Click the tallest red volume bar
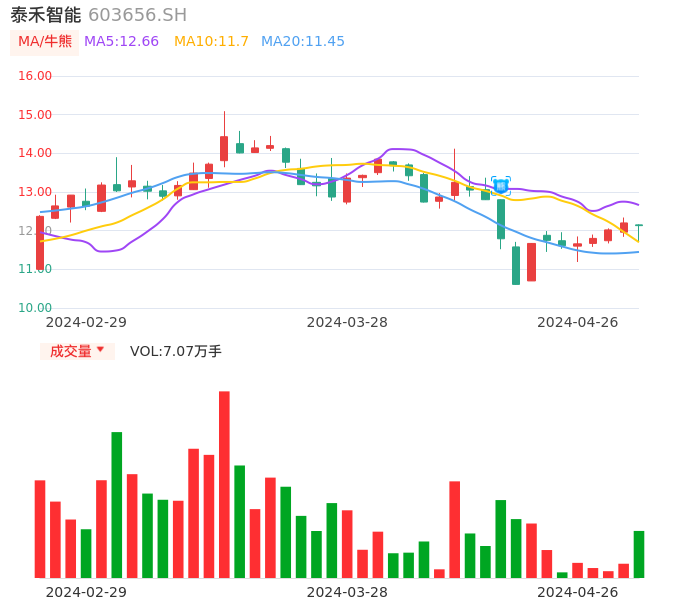Screen dimensions: 686x606 [224, 484]
